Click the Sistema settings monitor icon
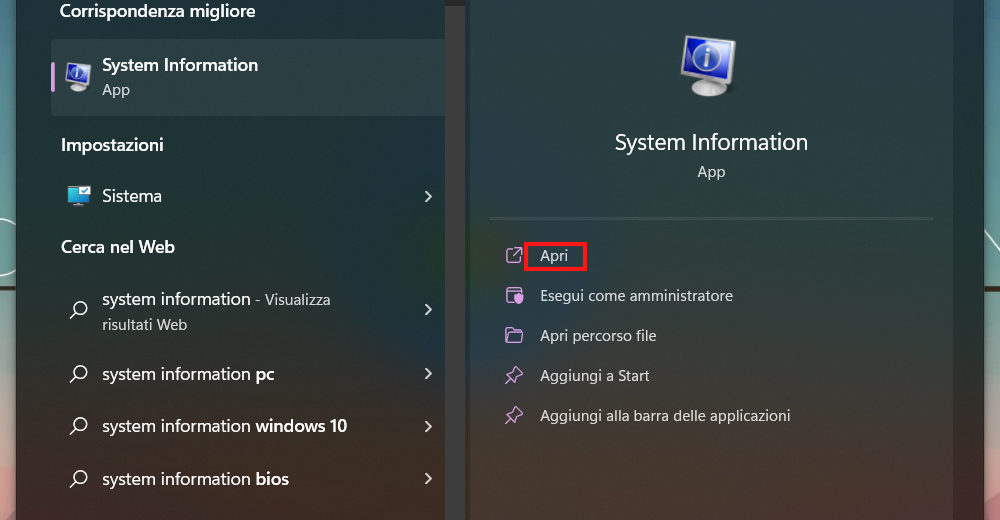 point(78,196)
